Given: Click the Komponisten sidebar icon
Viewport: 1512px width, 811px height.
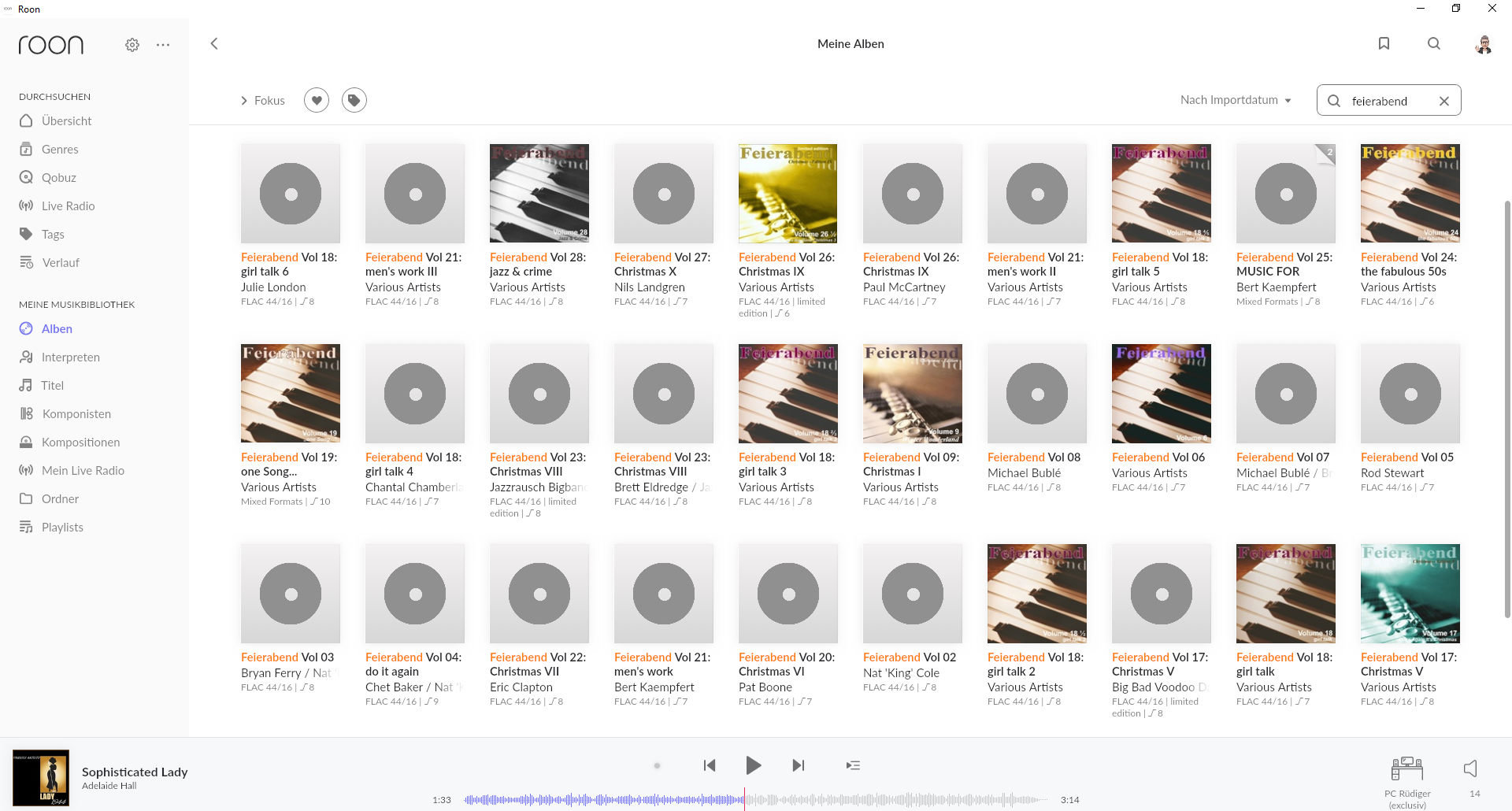Looking at the screenshot, I should (x=26, y=413).
